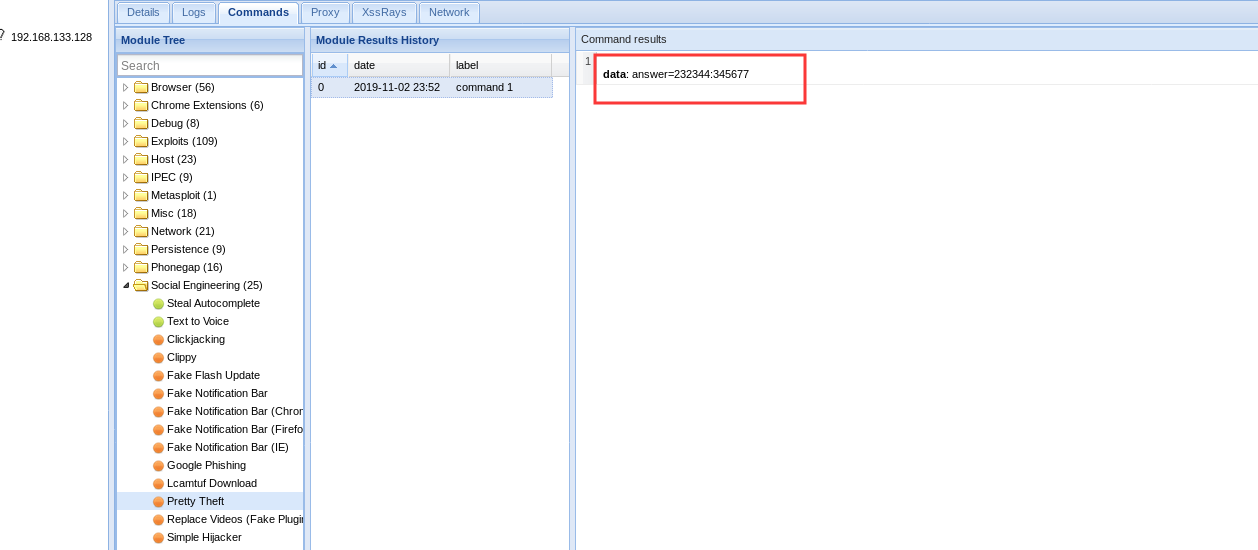Click orange status icon for Pretty Theft
The height and width of the screenshot is (550, 1258).
coord(158,501)
